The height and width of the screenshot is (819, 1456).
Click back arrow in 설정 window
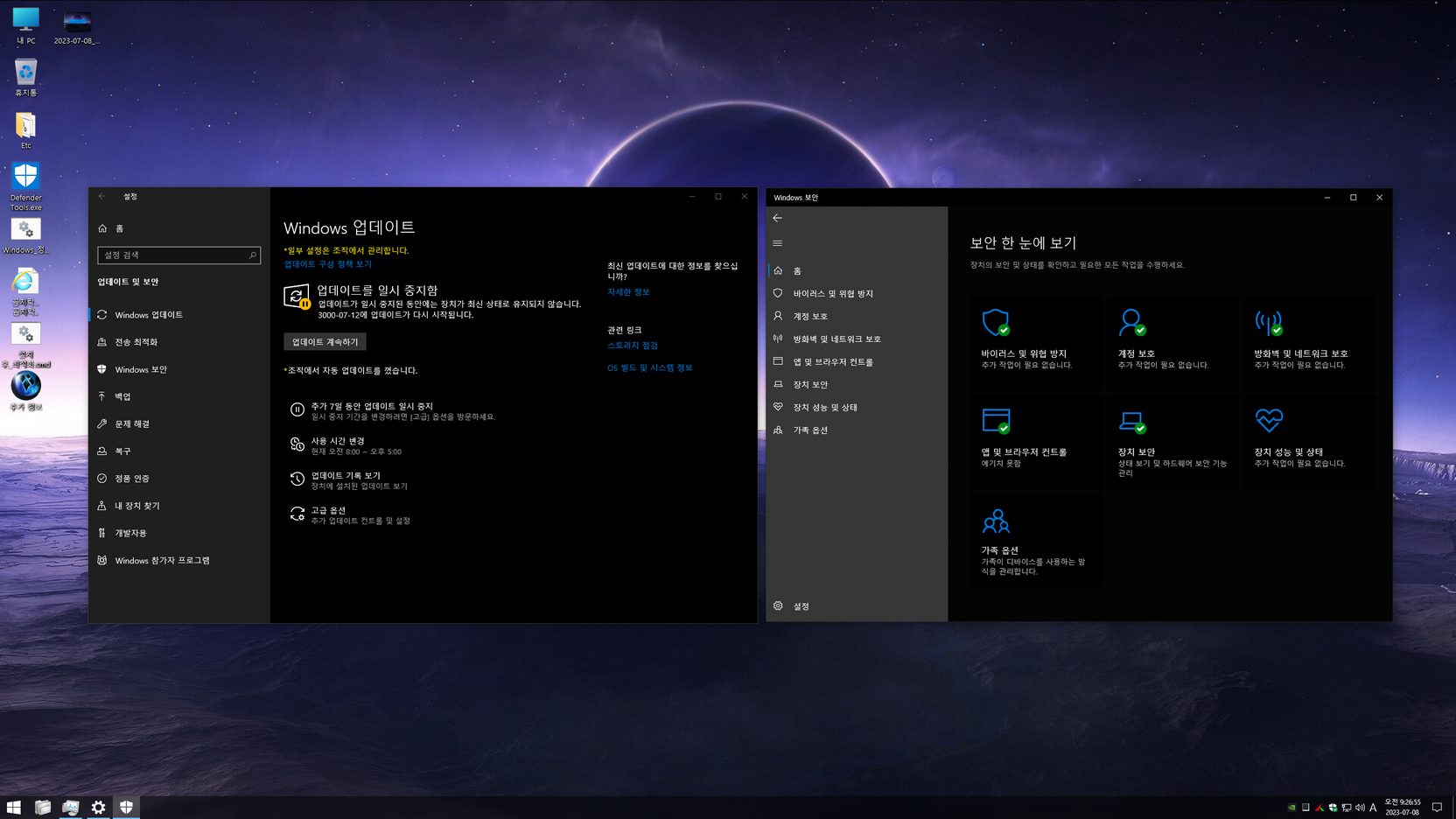click(101, 196)
